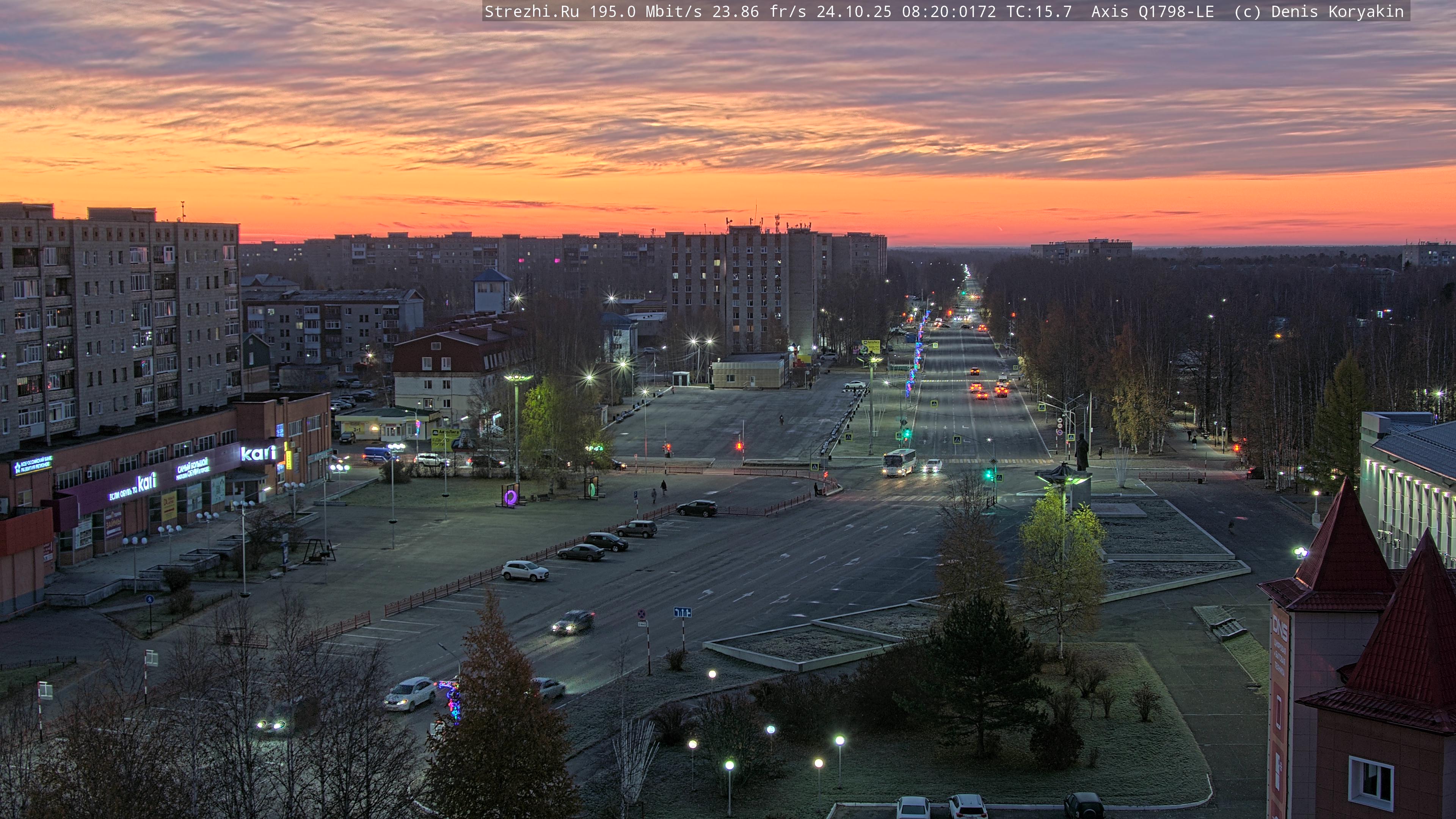Click the large white kari sign on the building corner
The image size is (1456, 819).
click(x=259, y=453)
